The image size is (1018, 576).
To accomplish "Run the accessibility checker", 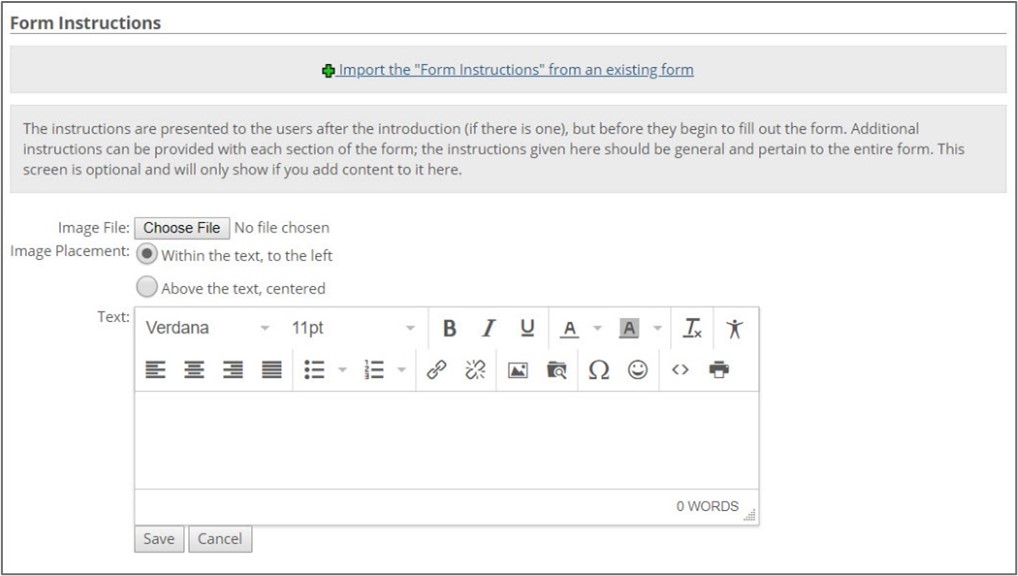I will coord(735,327).
